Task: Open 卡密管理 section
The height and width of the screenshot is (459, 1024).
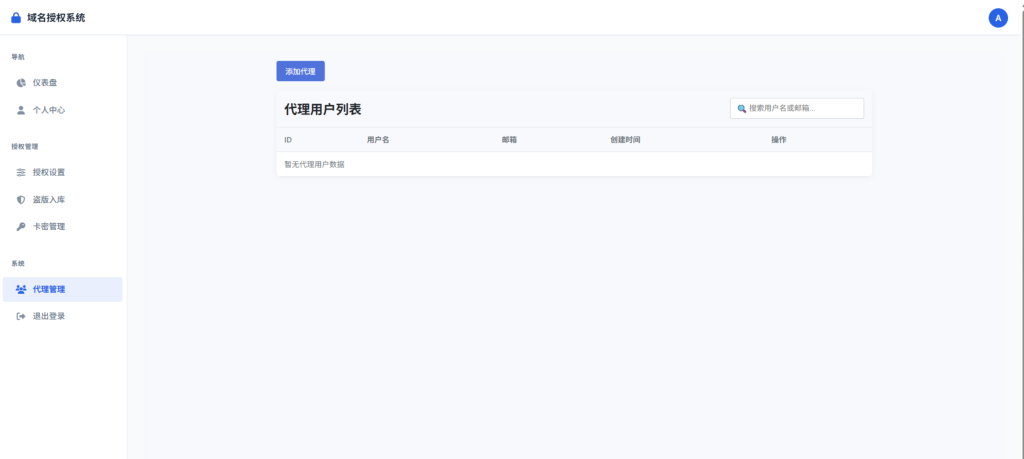Action: (x=63, y=227)
